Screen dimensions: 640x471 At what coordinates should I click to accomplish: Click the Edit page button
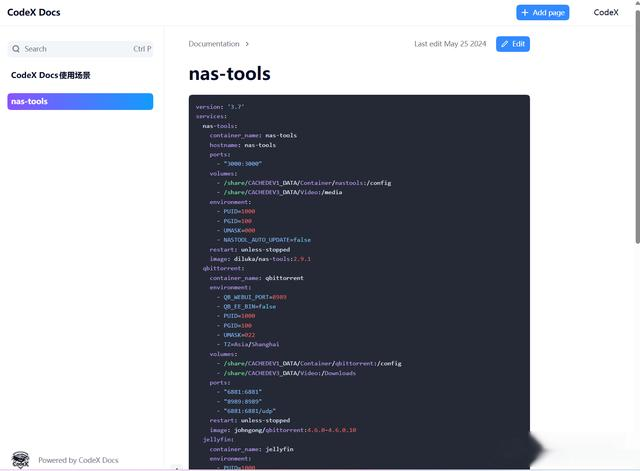513,44
